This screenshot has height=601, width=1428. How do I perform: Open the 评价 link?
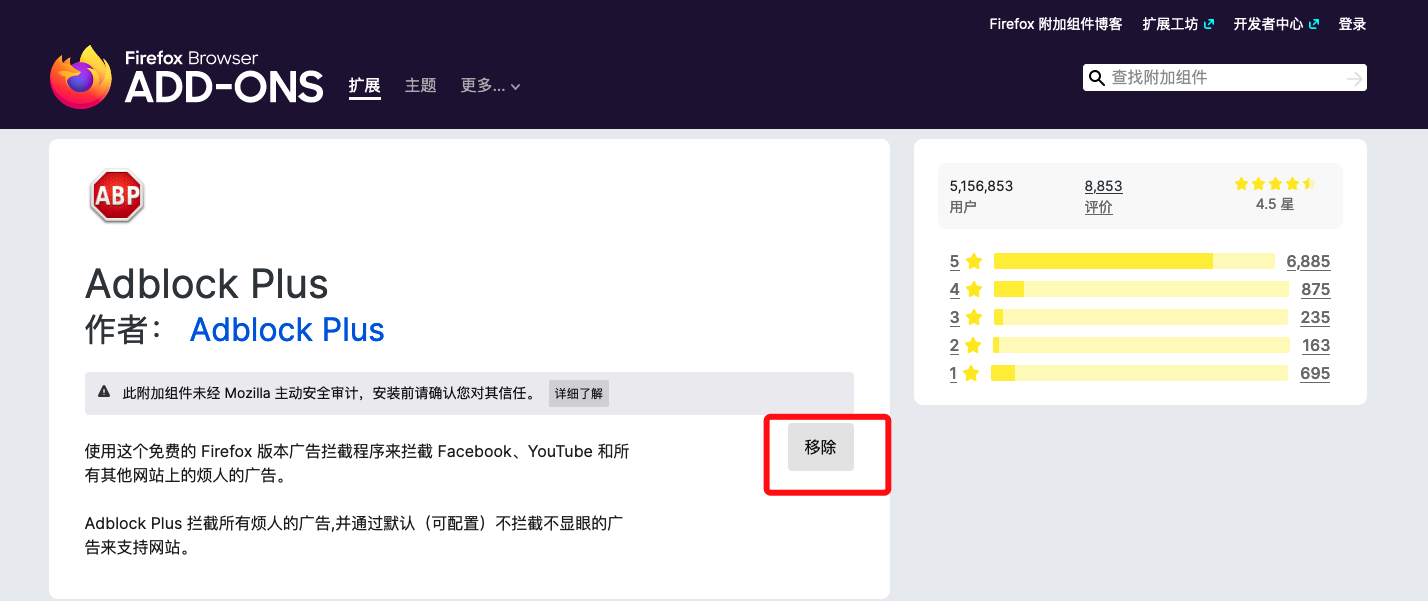(x=1098, y=207)
